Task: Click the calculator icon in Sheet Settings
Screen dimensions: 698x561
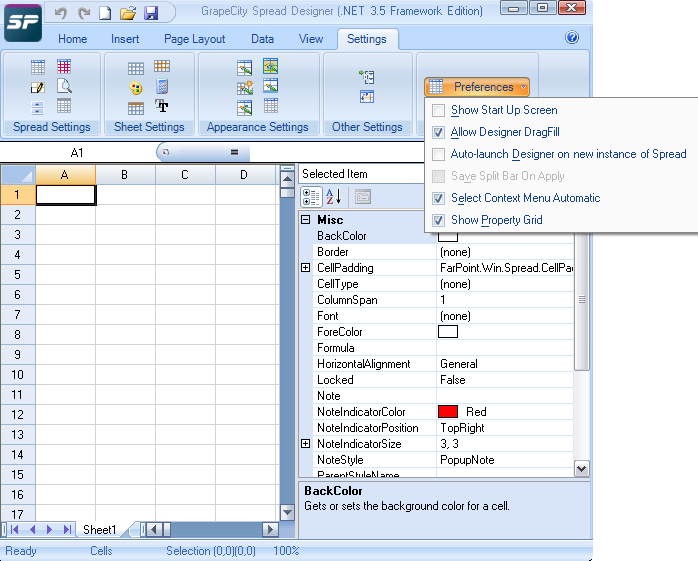Action: pyautogui.click(x=162, y=86)
